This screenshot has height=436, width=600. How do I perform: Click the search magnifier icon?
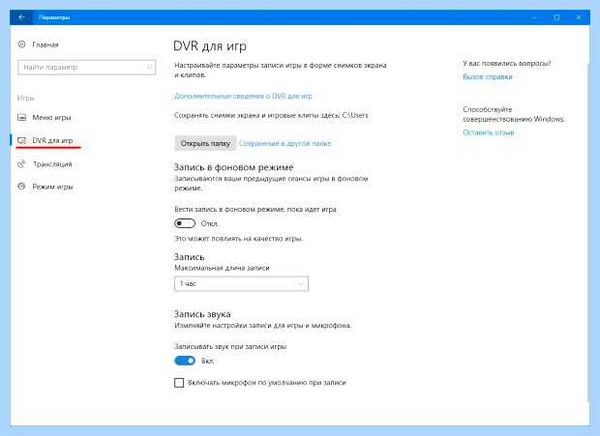(150, 67)
